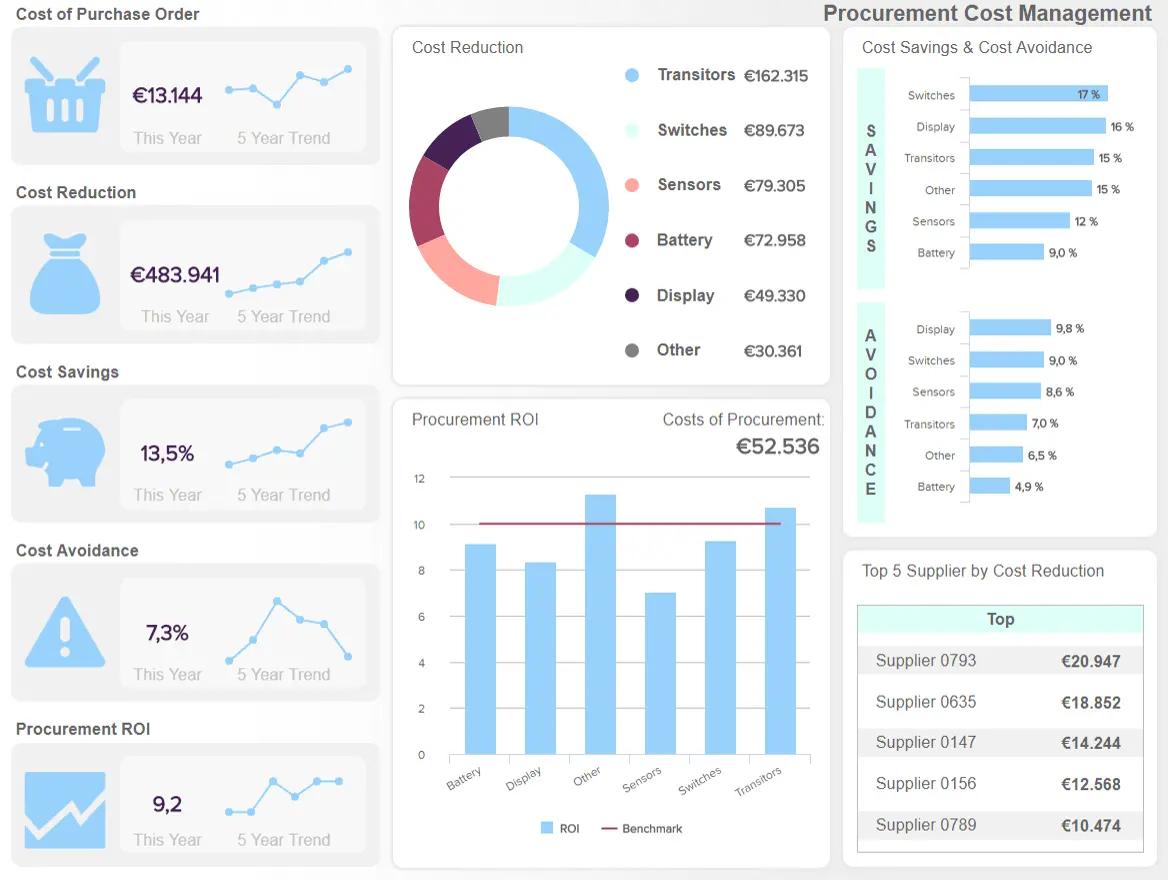Click the Cost Avoidance trend sparkline
The image size is (1168, 880).
coord(288,630)
